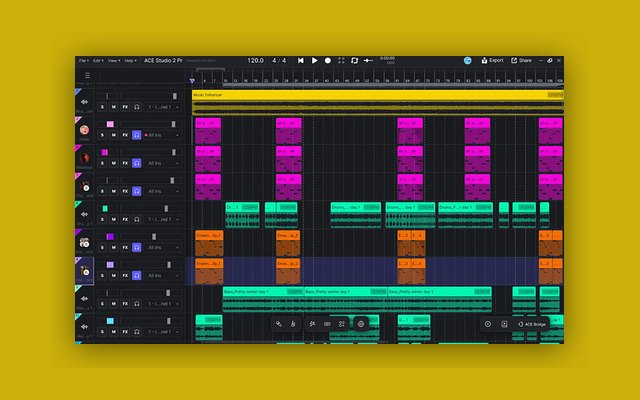
Task: Select the hand pointer tool in the floating toolbar
Action: click(293, 324)
